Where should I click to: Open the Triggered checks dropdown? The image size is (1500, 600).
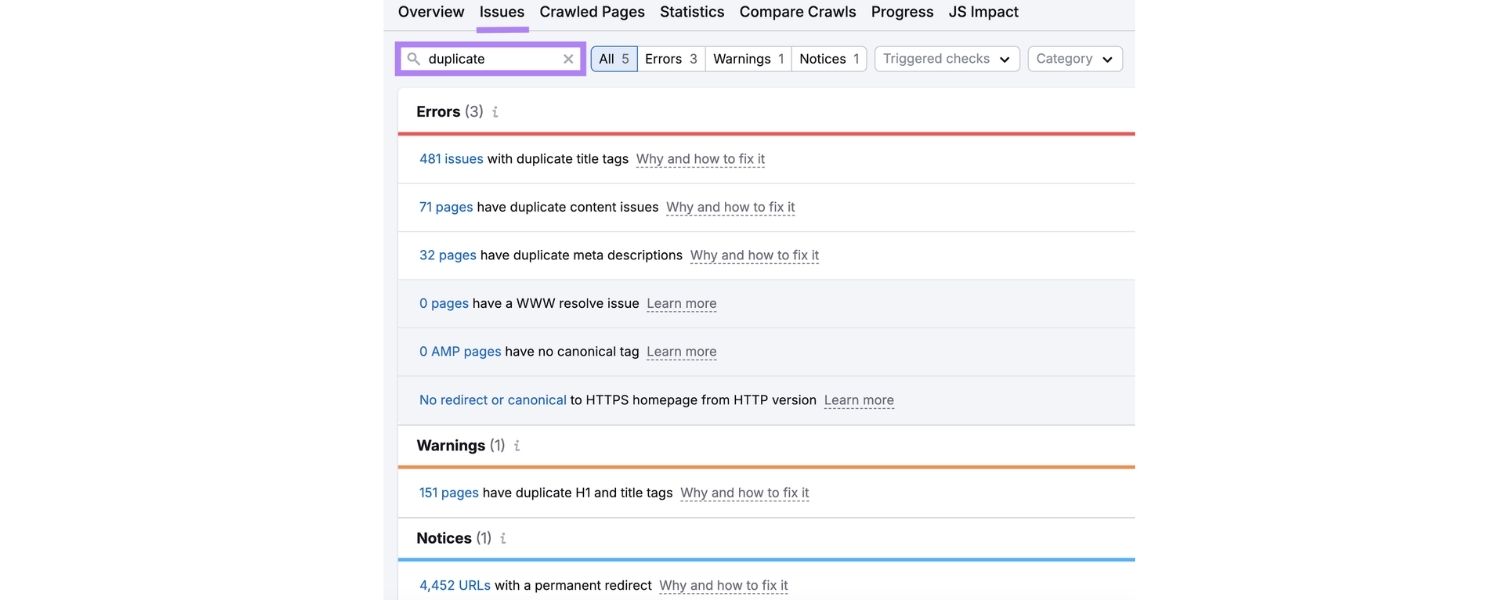[x=946, y=59]
